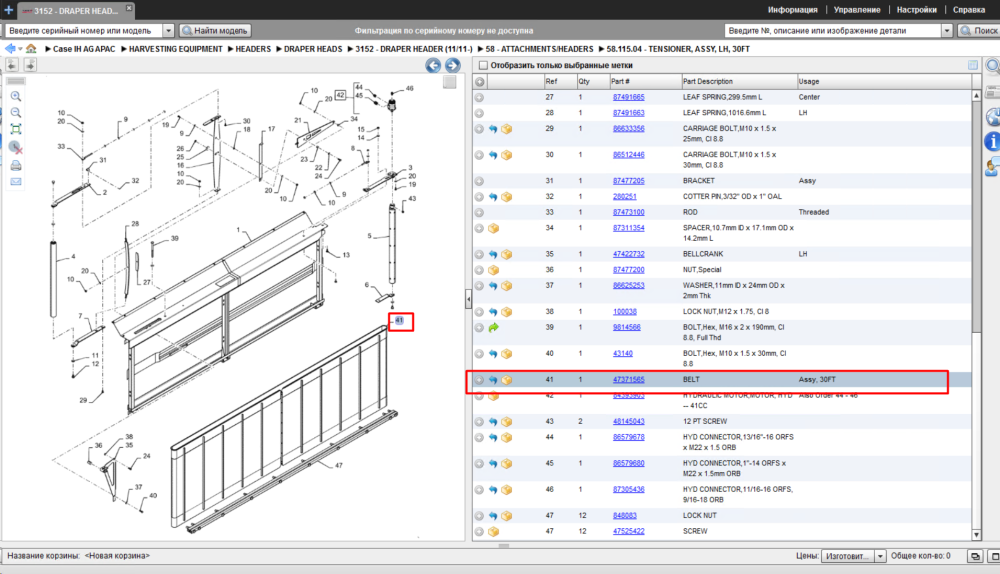
Task: Select the row 28 LEAF SPRING marker circle
Action: tap(479, 114)
